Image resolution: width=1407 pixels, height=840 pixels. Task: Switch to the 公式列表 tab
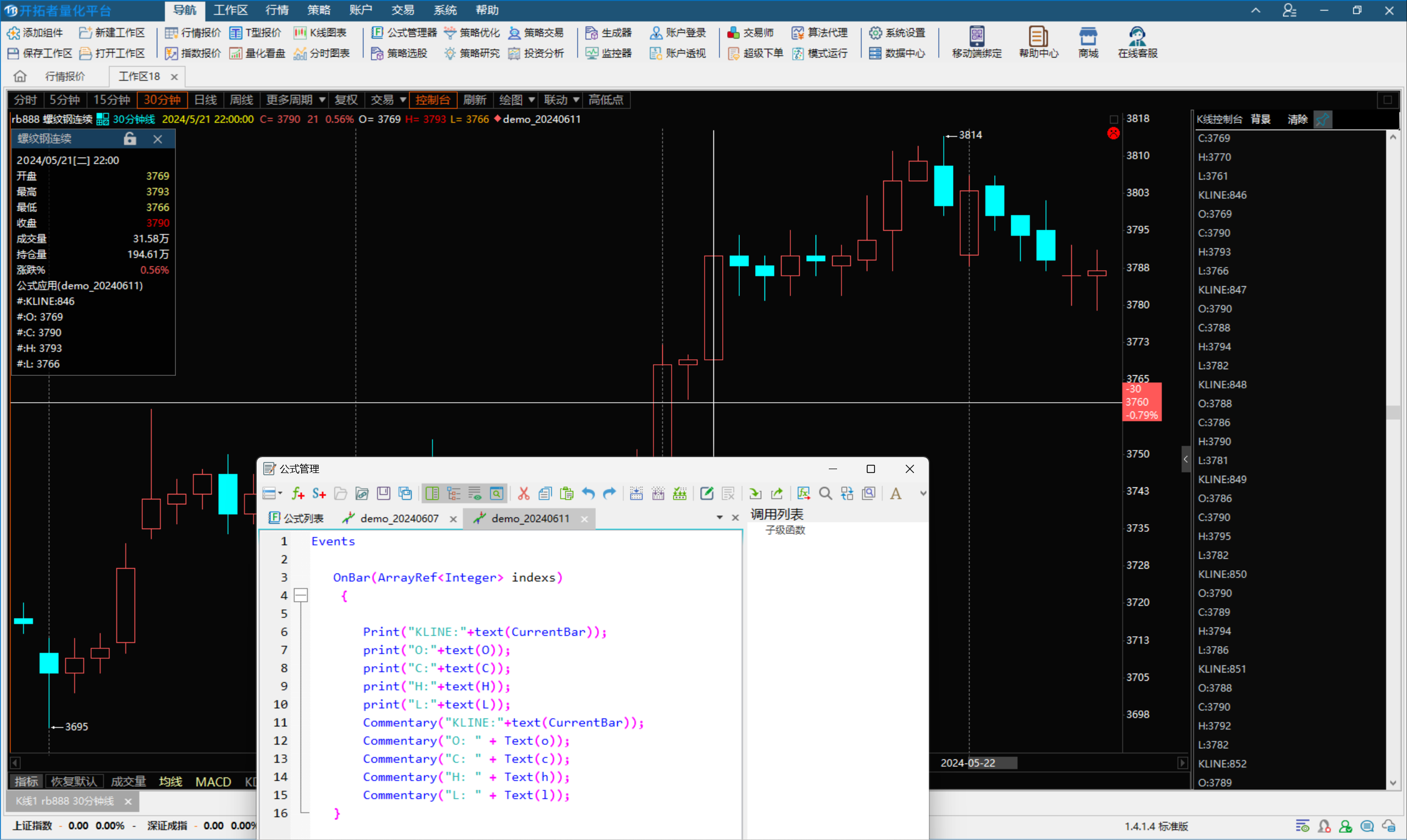pyautogui.click(x=296, y=519)
